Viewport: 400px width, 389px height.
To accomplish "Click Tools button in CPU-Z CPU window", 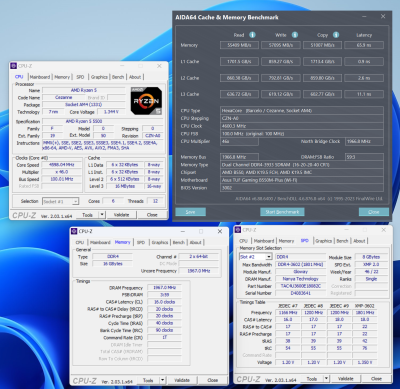I will coord(87,215).
